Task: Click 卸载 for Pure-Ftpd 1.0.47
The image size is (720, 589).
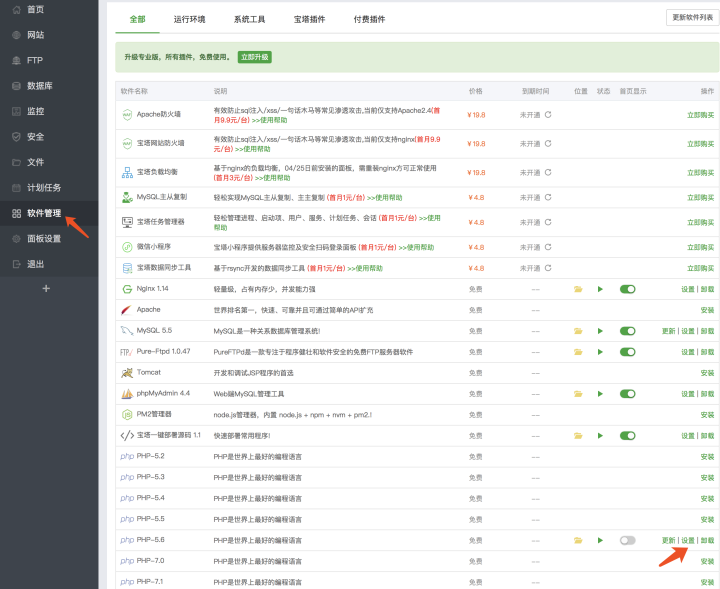Action: click(x=708, y=353)
